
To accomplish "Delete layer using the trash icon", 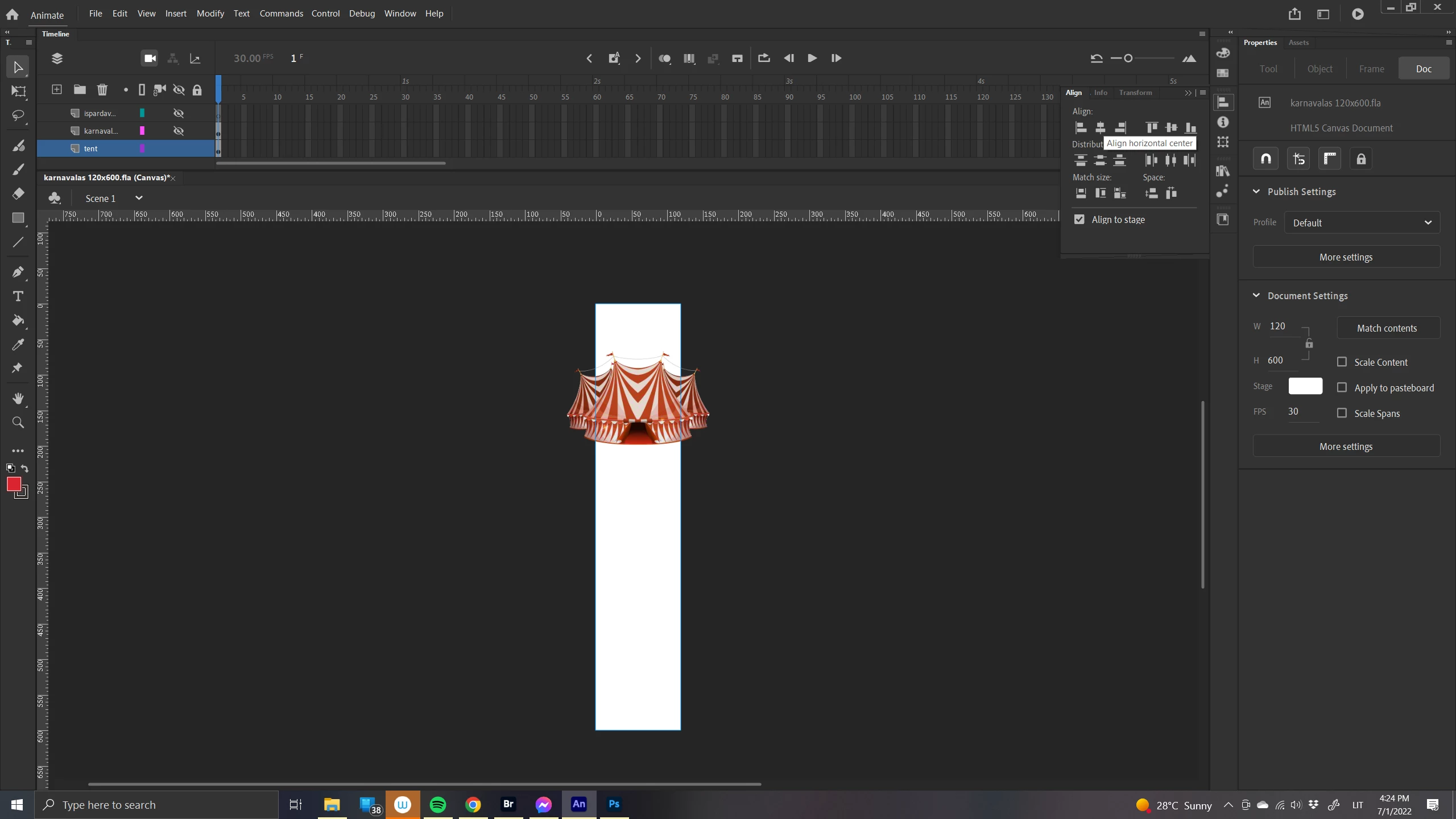I will coord(102,90).
